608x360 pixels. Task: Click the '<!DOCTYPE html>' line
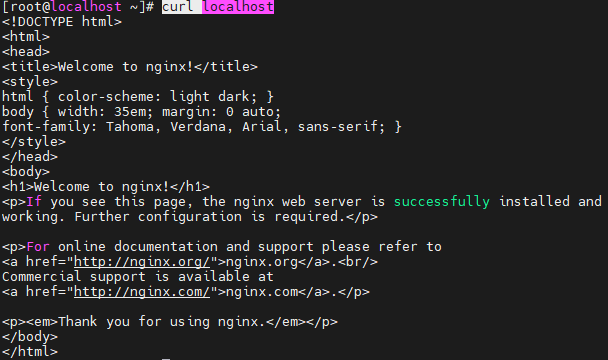[x=62, y=22]
